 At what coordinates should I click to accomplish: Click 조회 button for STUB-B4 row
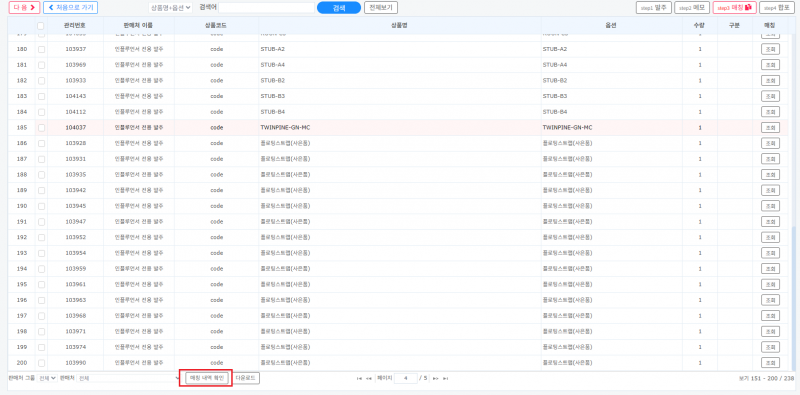pyautogui.click(x=770, y=112)
